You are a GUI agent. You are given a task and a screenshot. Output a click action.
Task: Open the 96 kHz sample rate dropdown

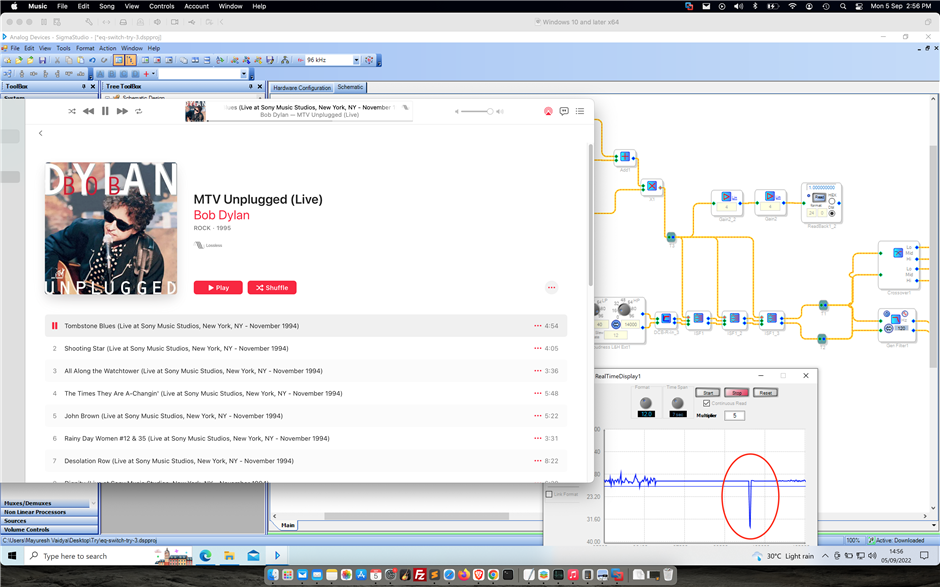point(356,60)
